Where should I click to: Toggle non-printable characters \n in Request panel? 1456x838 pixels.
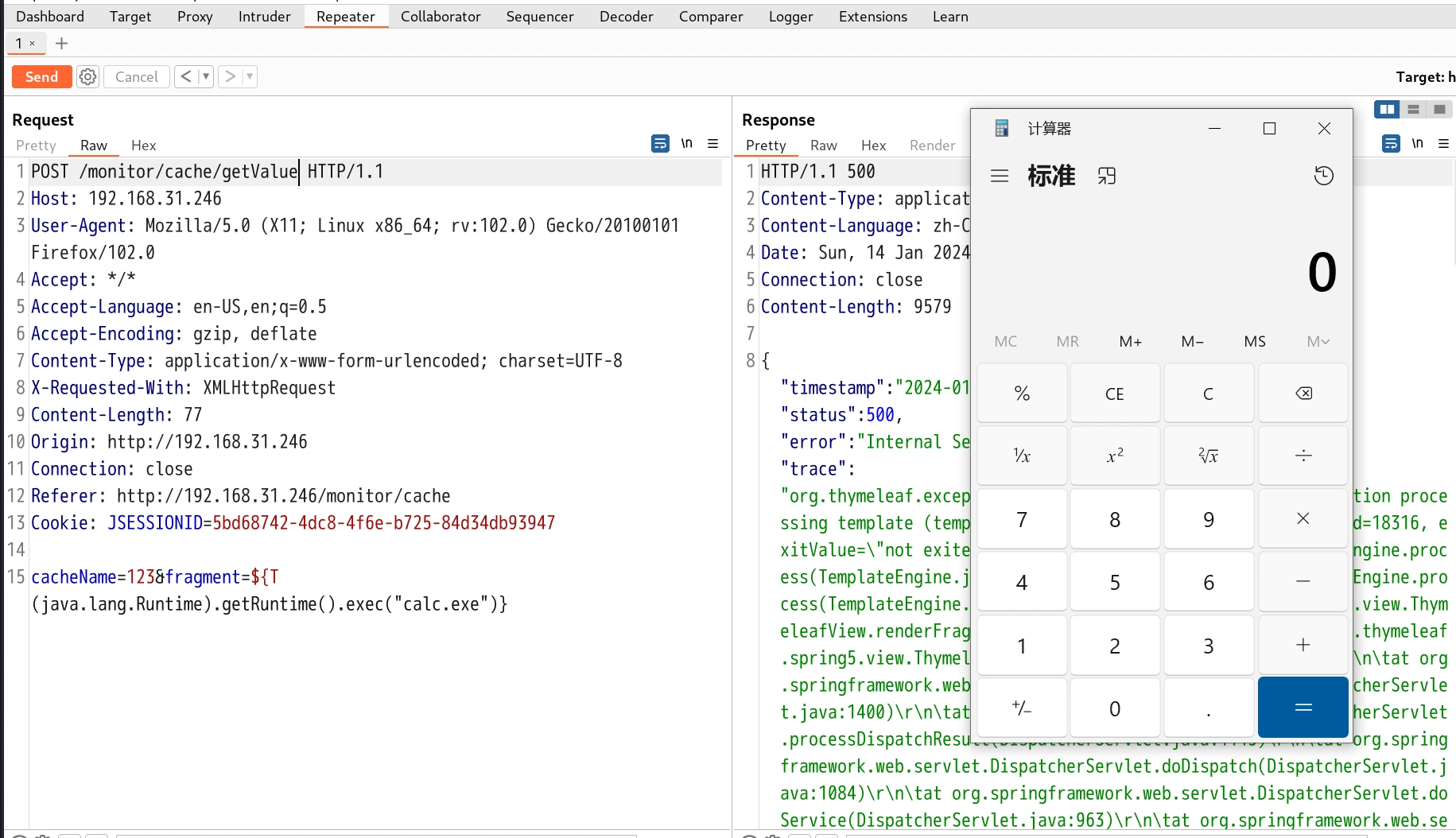(687, 144)
